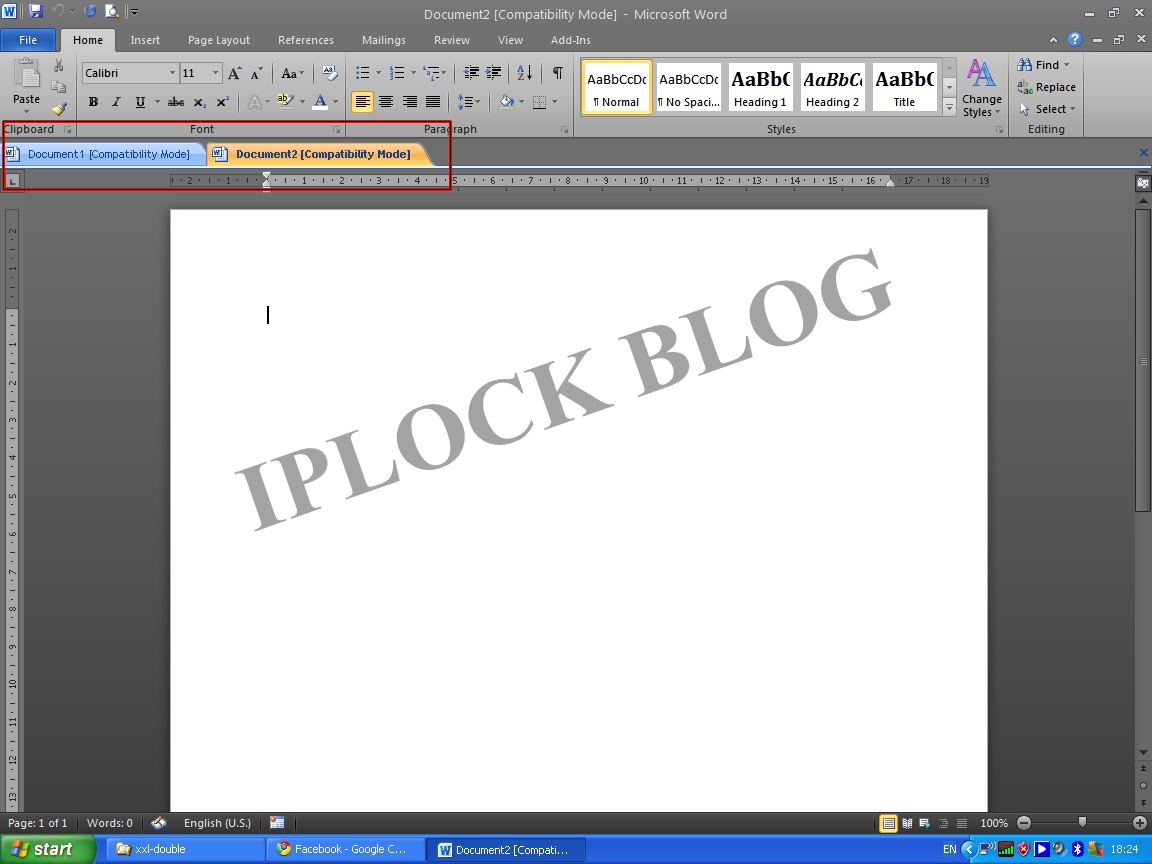Click the Copy icon in Clipboard group
The width and height of the screenshot is (1152, 864).
click(x=59, y=87)
